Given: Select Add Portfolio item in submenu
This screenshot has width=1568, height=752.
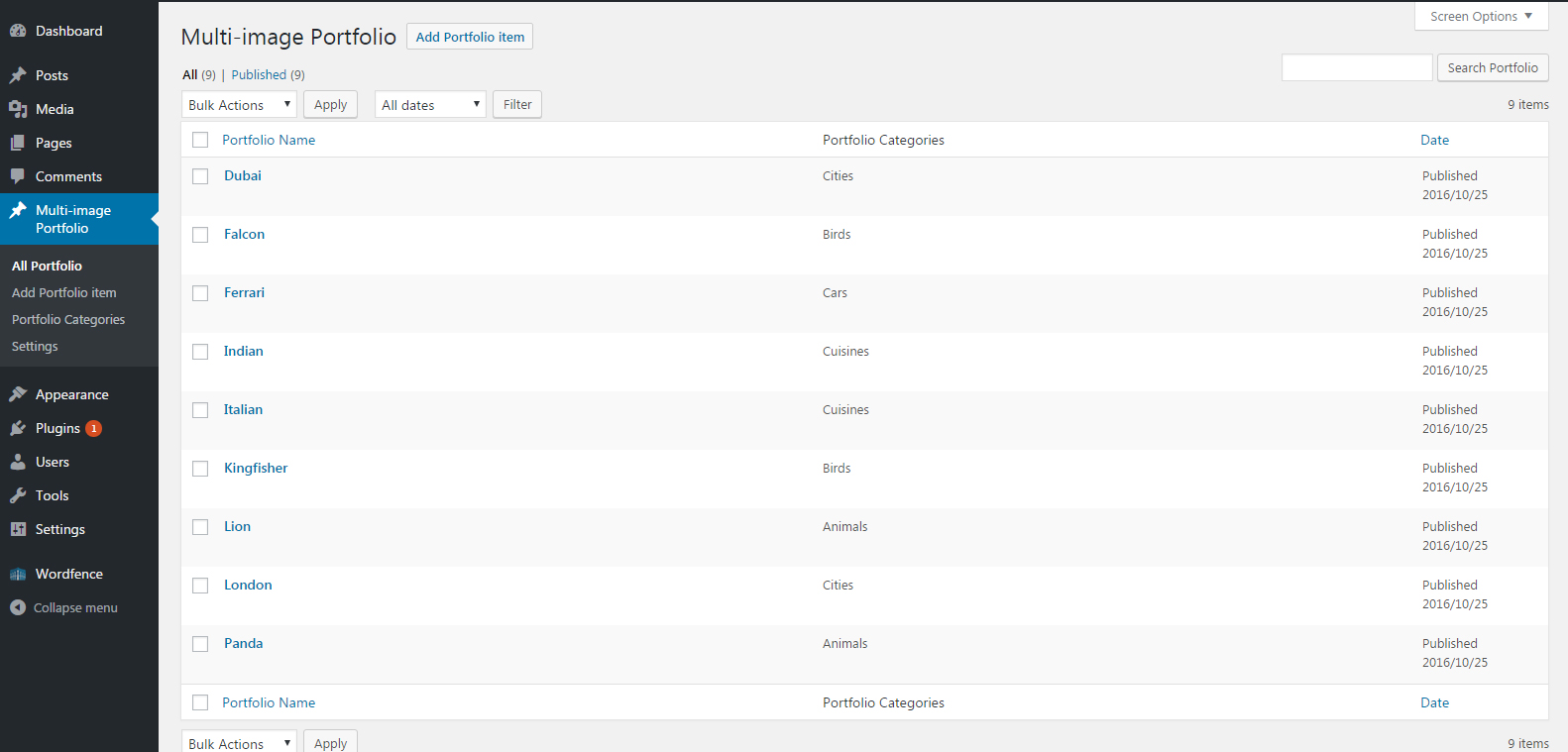Looking at the screenshot, I should pos(63,292).
